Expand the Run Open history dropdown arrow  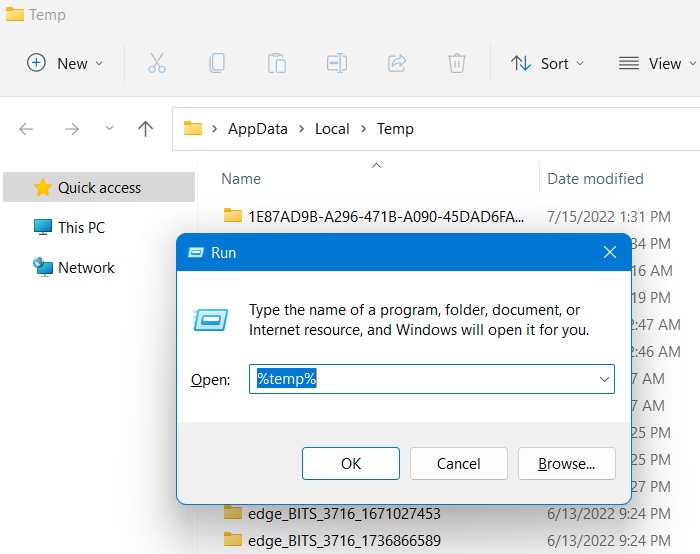604,379
